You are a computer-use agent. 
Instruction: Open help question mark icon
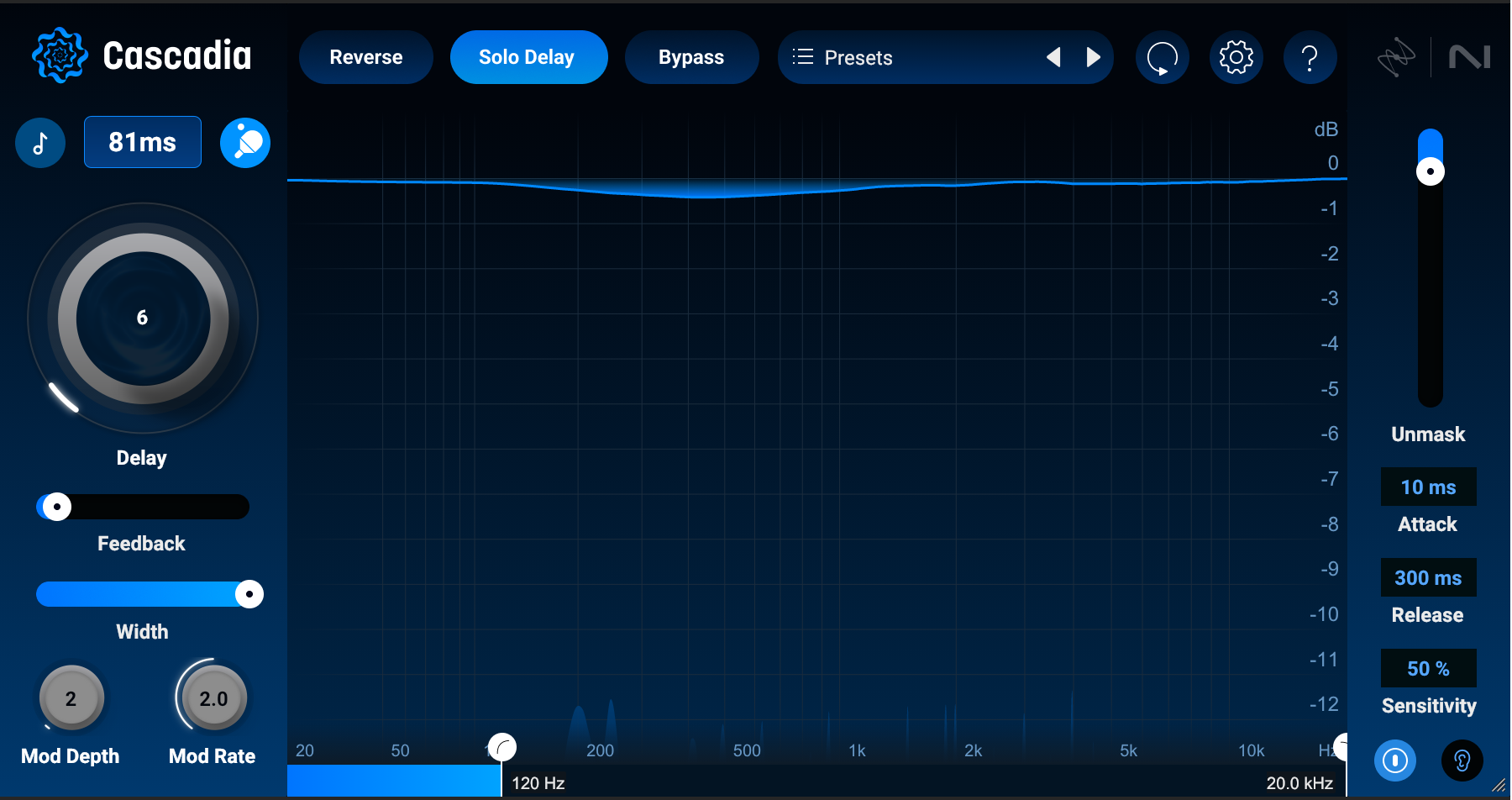(1310, 57)
